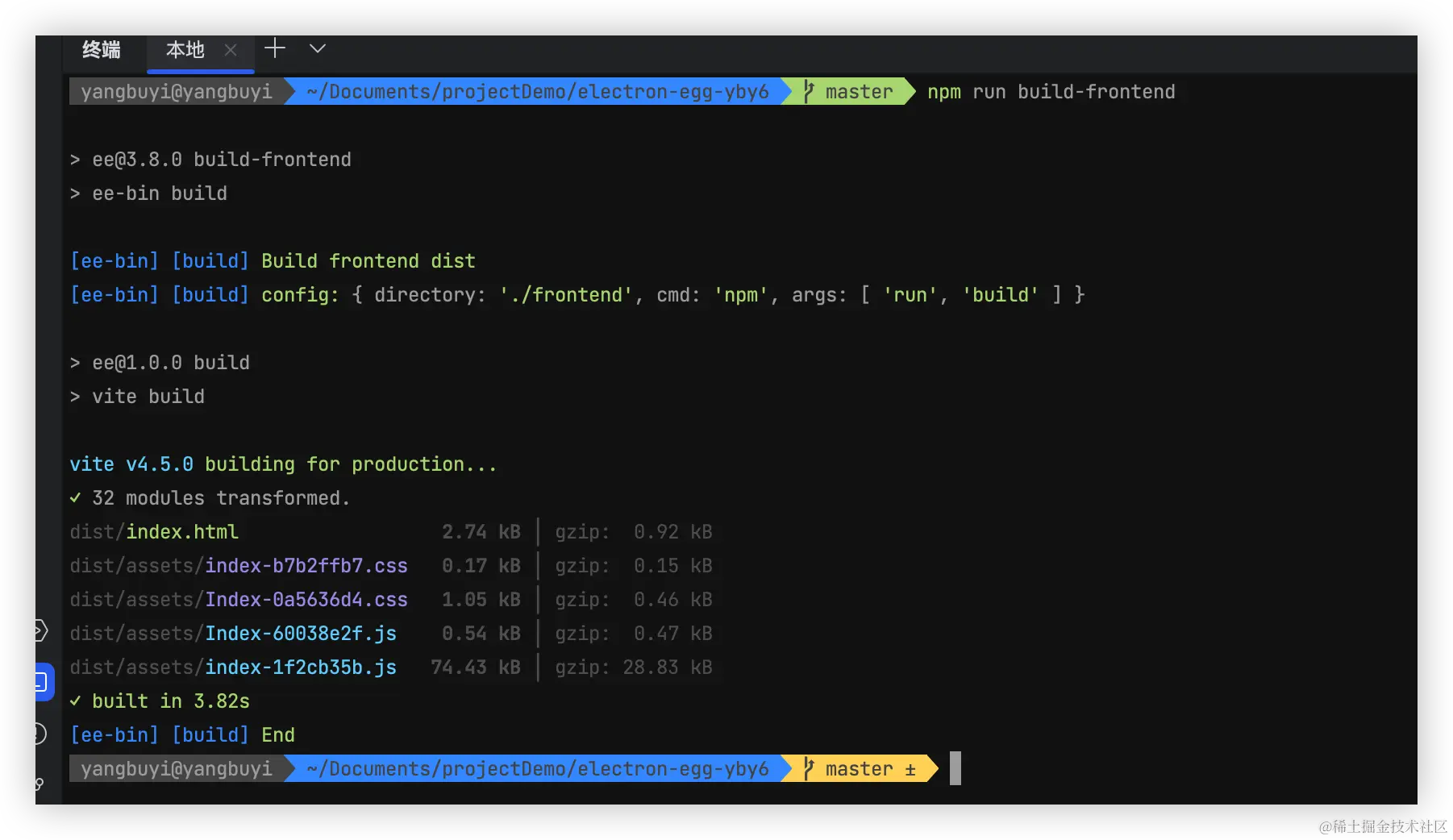1453x840 pixels.
Task: Click '32 modules transformed.' line
Action: point(210,498)
